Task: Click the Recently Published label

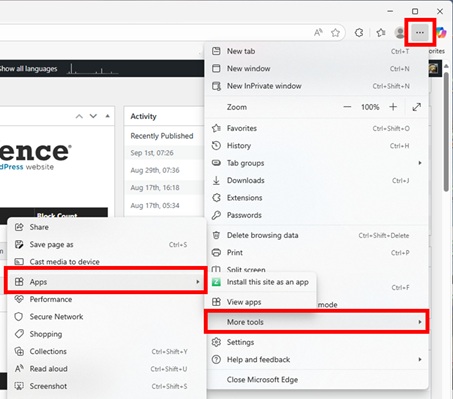Action: pos(162,136)
